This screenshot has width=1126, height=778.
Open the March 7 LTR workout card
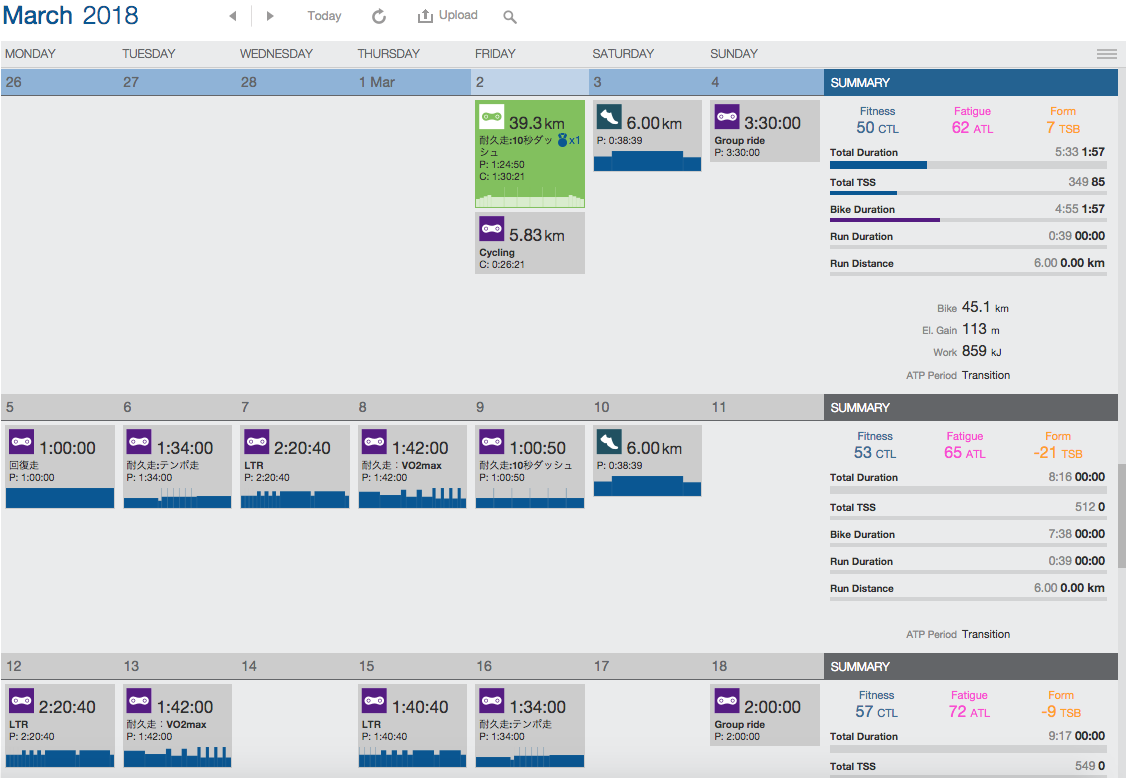tap(295, 467)
